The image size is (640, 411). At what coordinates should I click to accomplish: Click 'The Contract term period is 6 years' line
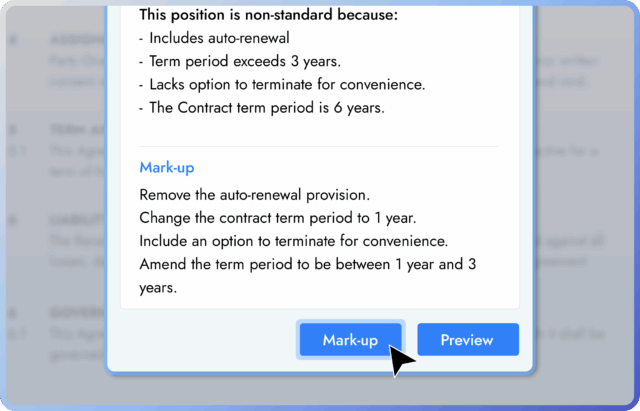(x=260, y=107)
